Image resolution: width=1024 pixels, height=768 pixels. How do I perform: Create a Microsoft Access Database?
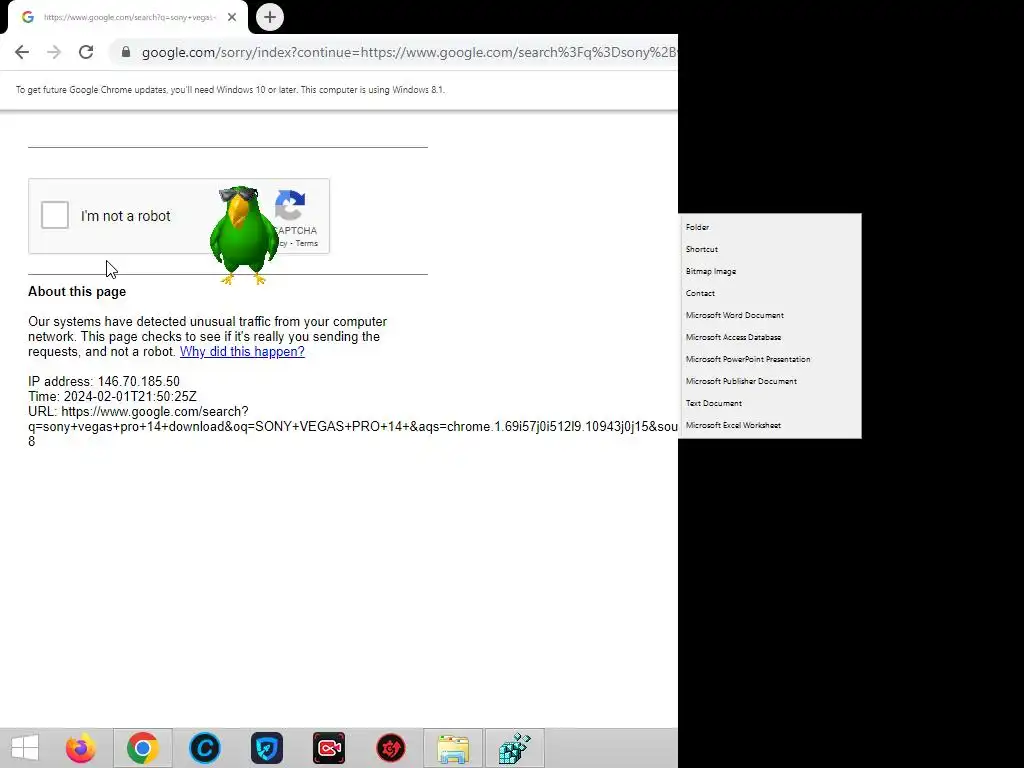pyautogui.click(x=770, y=337)
